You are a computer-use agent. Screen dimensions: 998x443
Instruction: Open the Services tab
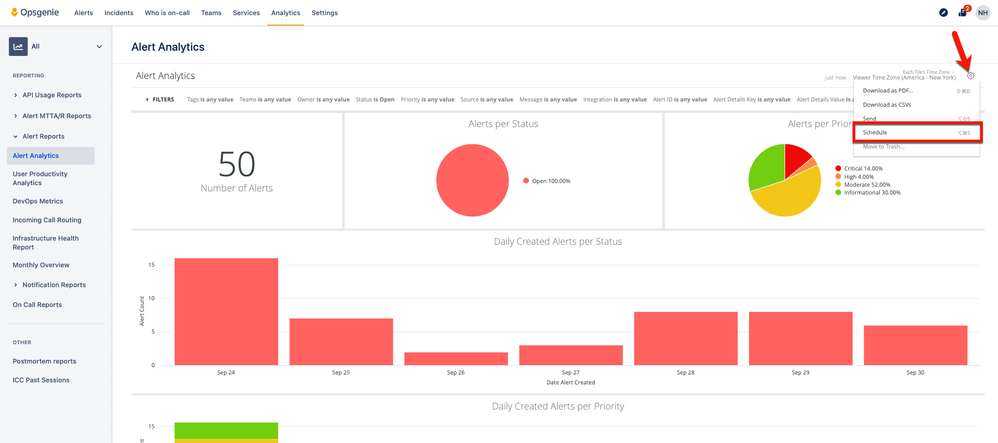click(x=246, y=13)
